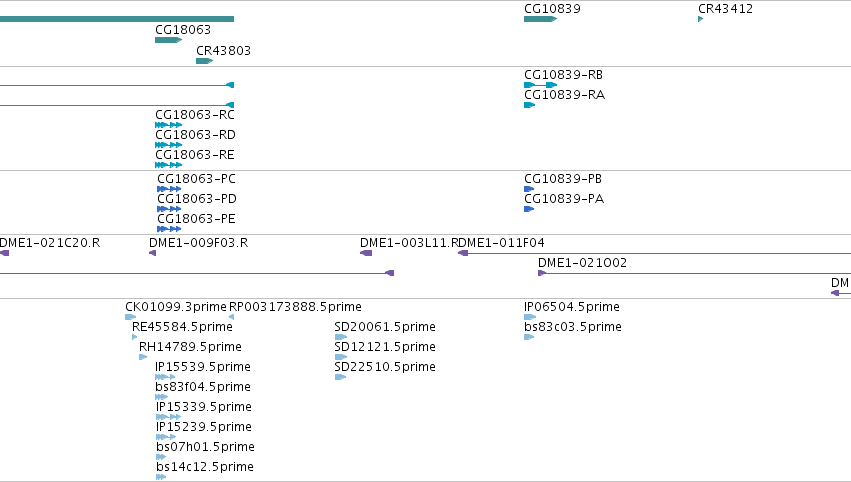The image size is (851, 482).
Task: Click the bs14c12.5prime EST arrows
Action: click(161, 477)
